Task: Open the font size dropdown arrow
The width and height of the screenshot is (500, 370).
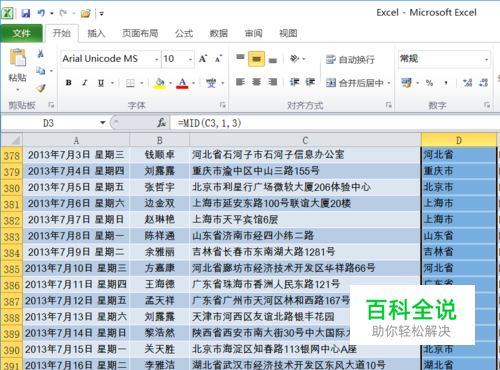Action: [x=190, y=60]
